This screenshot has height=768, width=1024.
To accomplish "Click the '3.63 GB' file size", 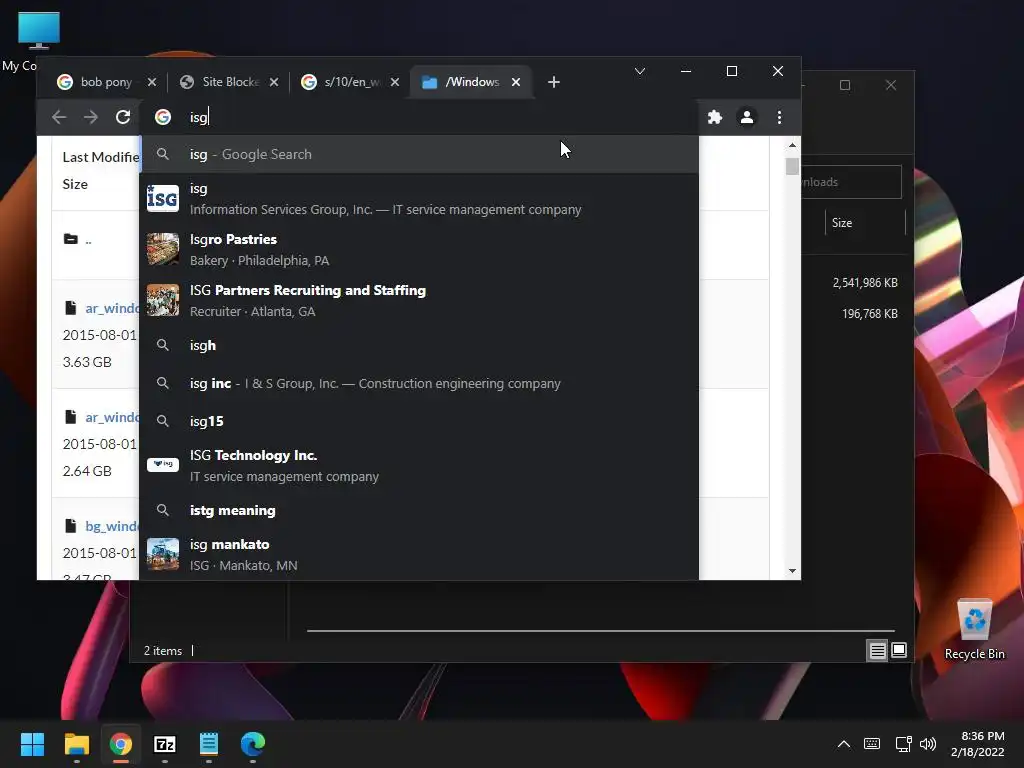I will 87,362.
